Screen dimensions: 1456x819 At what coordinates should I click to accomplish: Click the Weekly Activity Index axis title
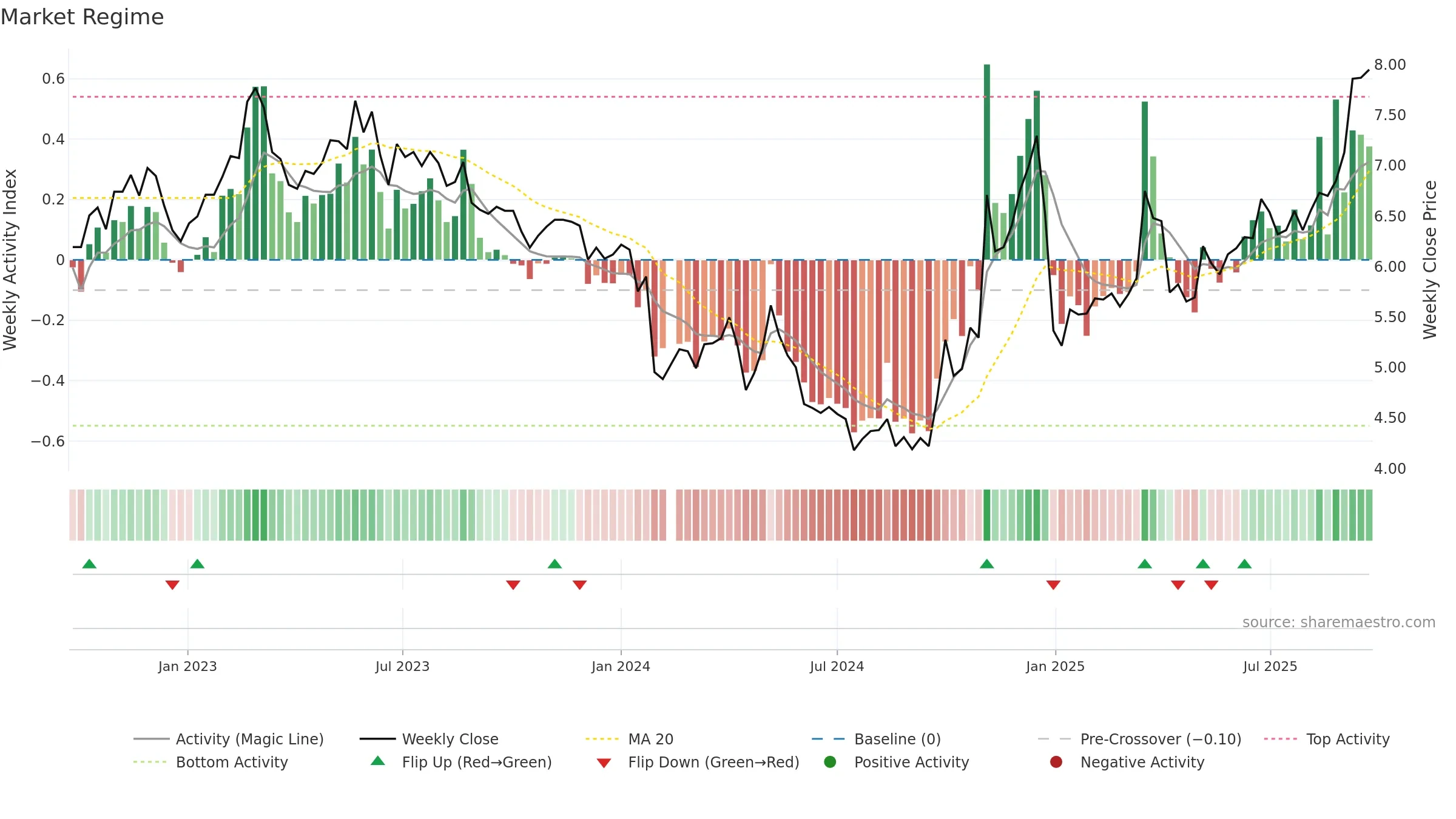[10, 260]
